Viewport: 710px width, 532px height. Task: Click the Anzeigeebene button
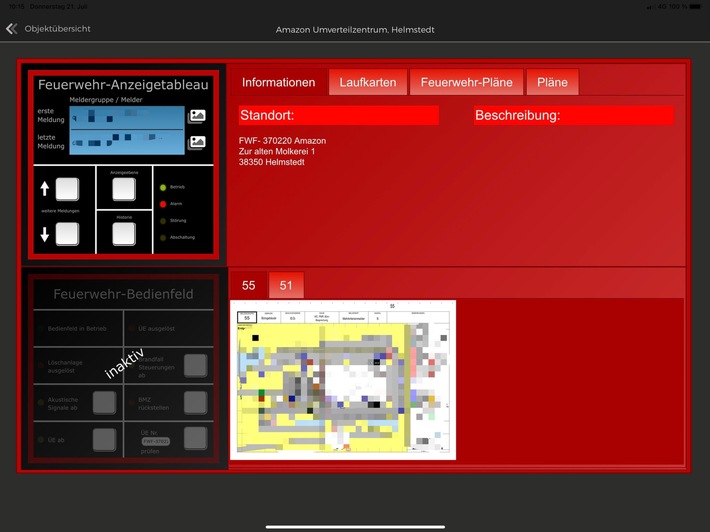coord(124,189)
